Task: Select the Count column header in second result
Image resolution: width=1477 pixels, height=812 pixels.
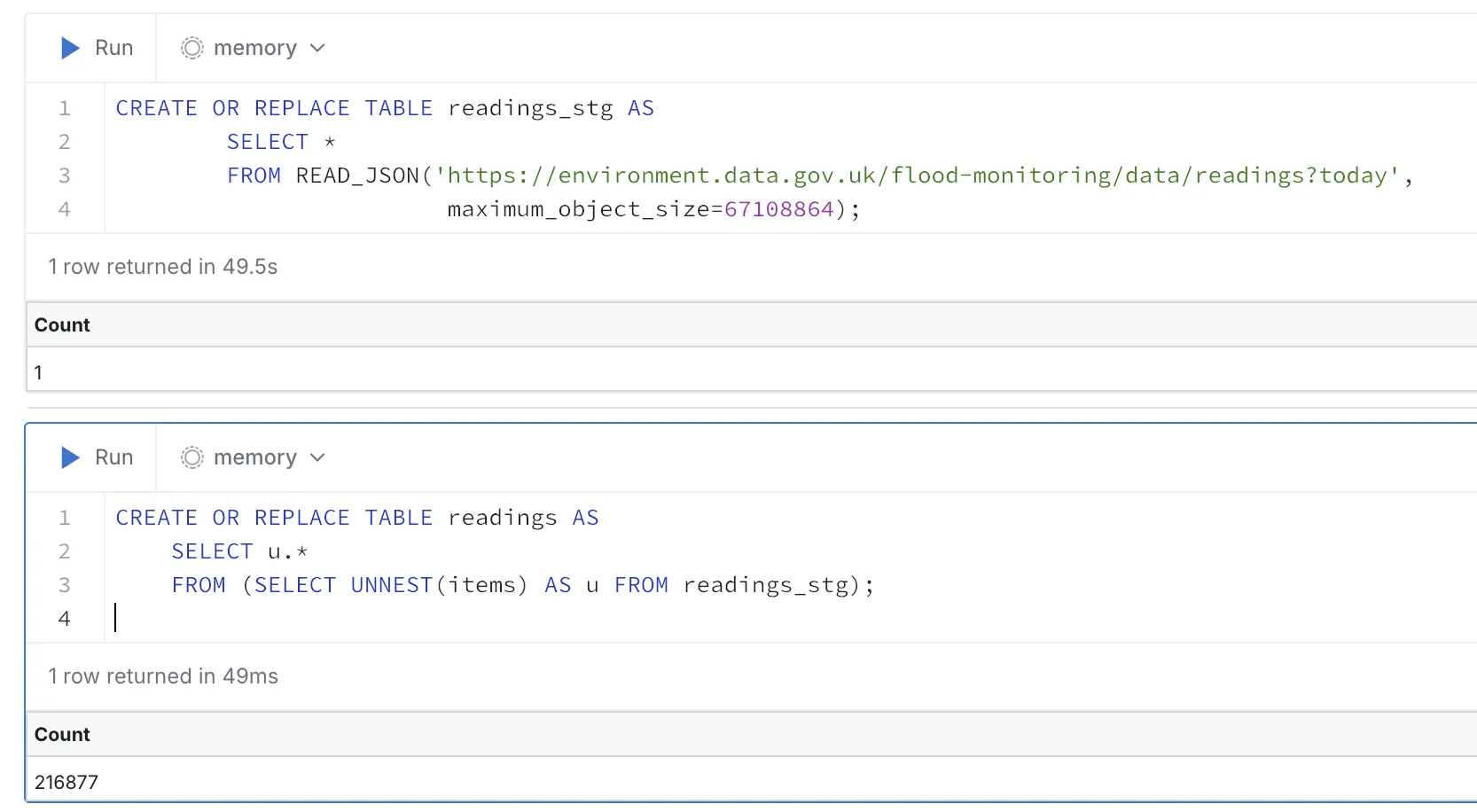Action: point(62,735)
